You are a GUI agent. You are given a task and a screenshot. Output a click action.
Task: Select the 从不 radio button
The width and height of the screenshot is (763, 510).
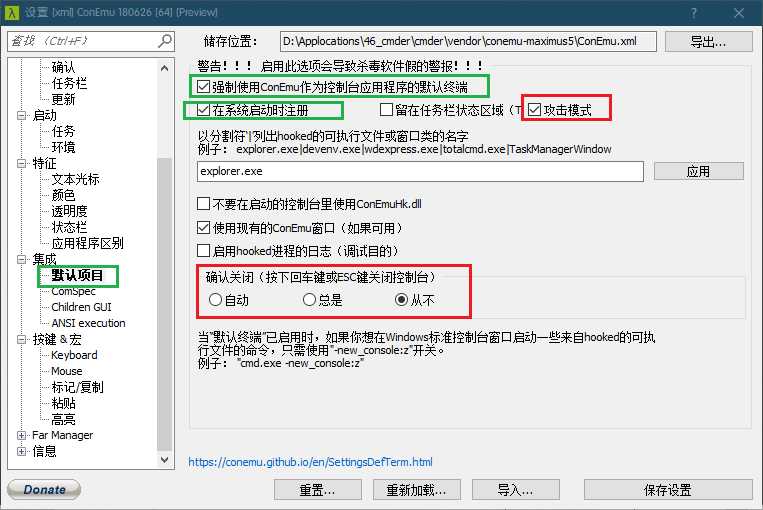[401, 300]
